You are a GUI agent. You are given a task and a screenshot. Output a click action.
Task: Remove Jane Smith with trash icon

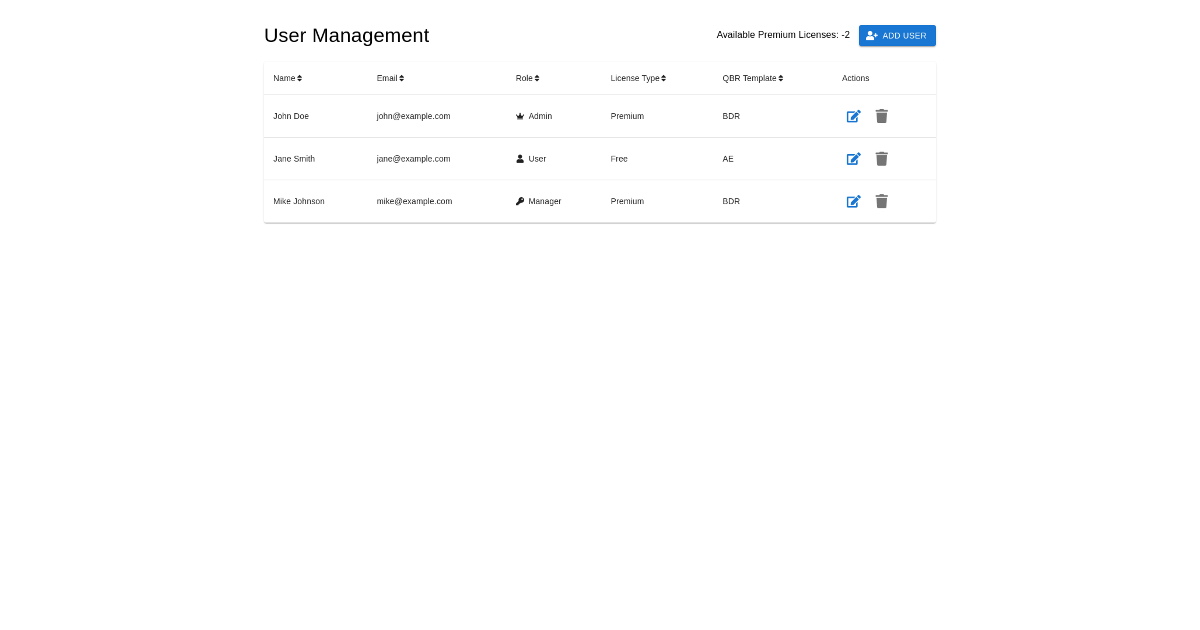(881, 159)
